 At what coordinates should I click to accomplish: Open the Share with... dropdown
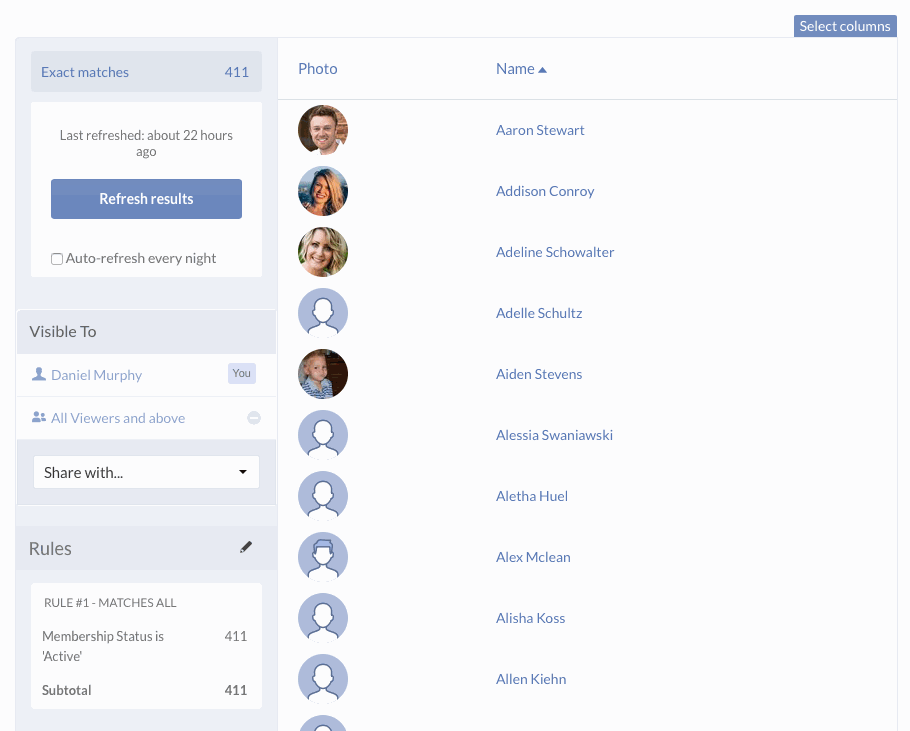tap(146, 472)
